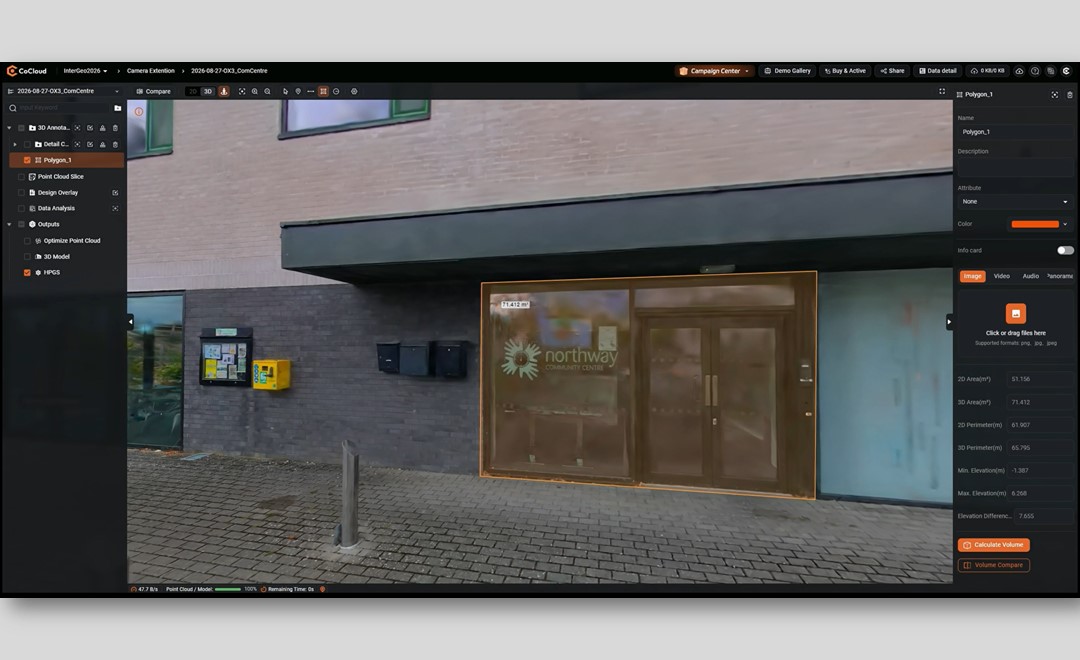Activate the walk mode toolbar icon
This screenshot has width=1080, height=660.
[224, 91]
